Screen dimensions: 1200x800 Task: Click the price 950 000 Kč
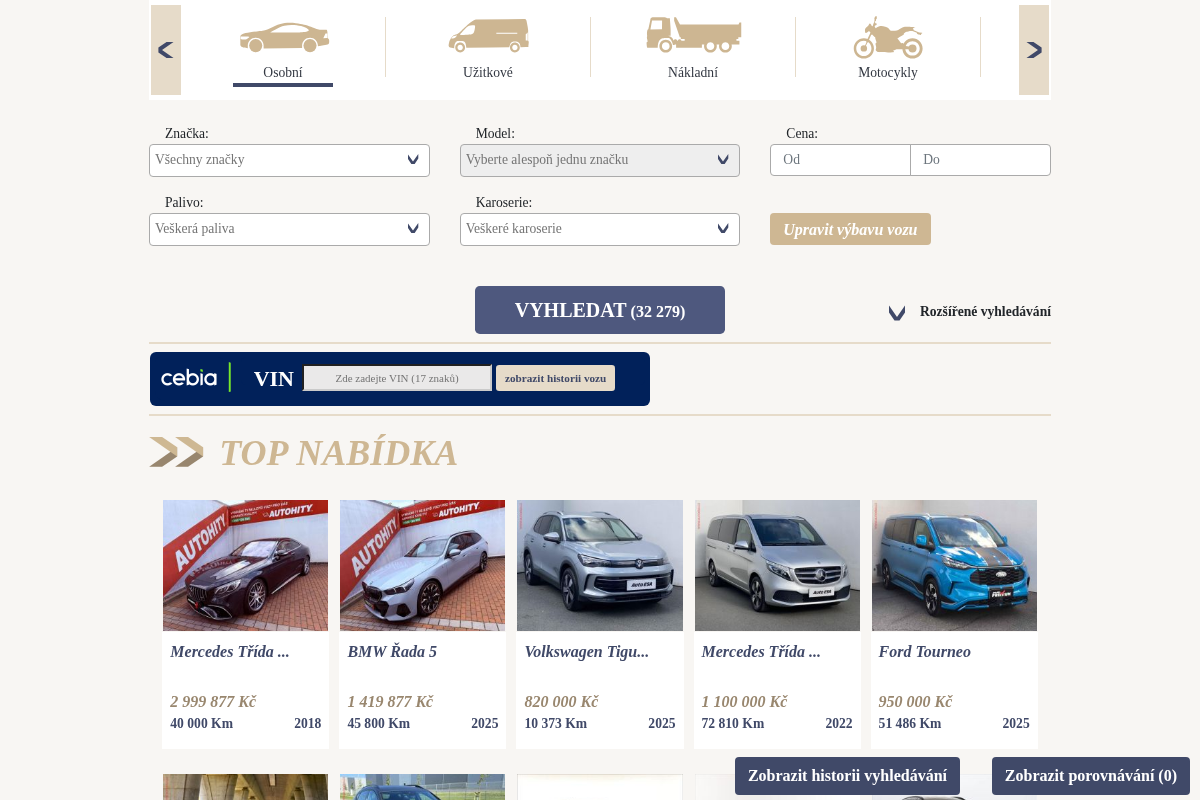pos(915,702)
